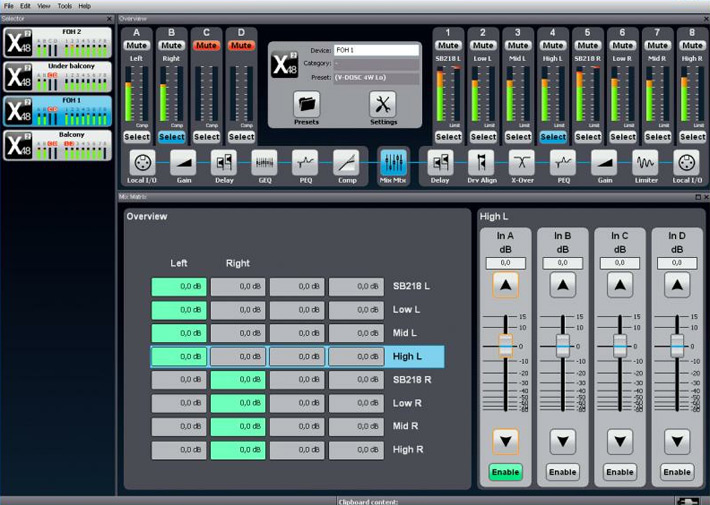Select the Balcony device in Selector
This screenshot has height=505, width=710.
click(x=57, y=145)
